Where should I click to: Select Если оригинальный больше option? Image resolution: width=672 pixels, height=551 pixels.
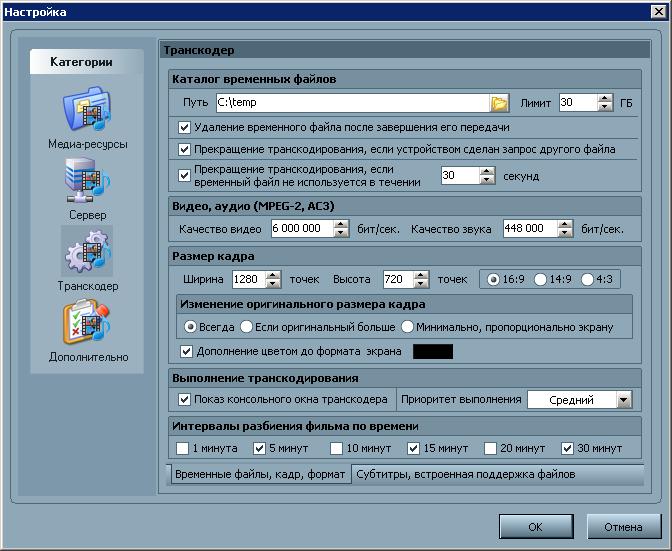246,327
